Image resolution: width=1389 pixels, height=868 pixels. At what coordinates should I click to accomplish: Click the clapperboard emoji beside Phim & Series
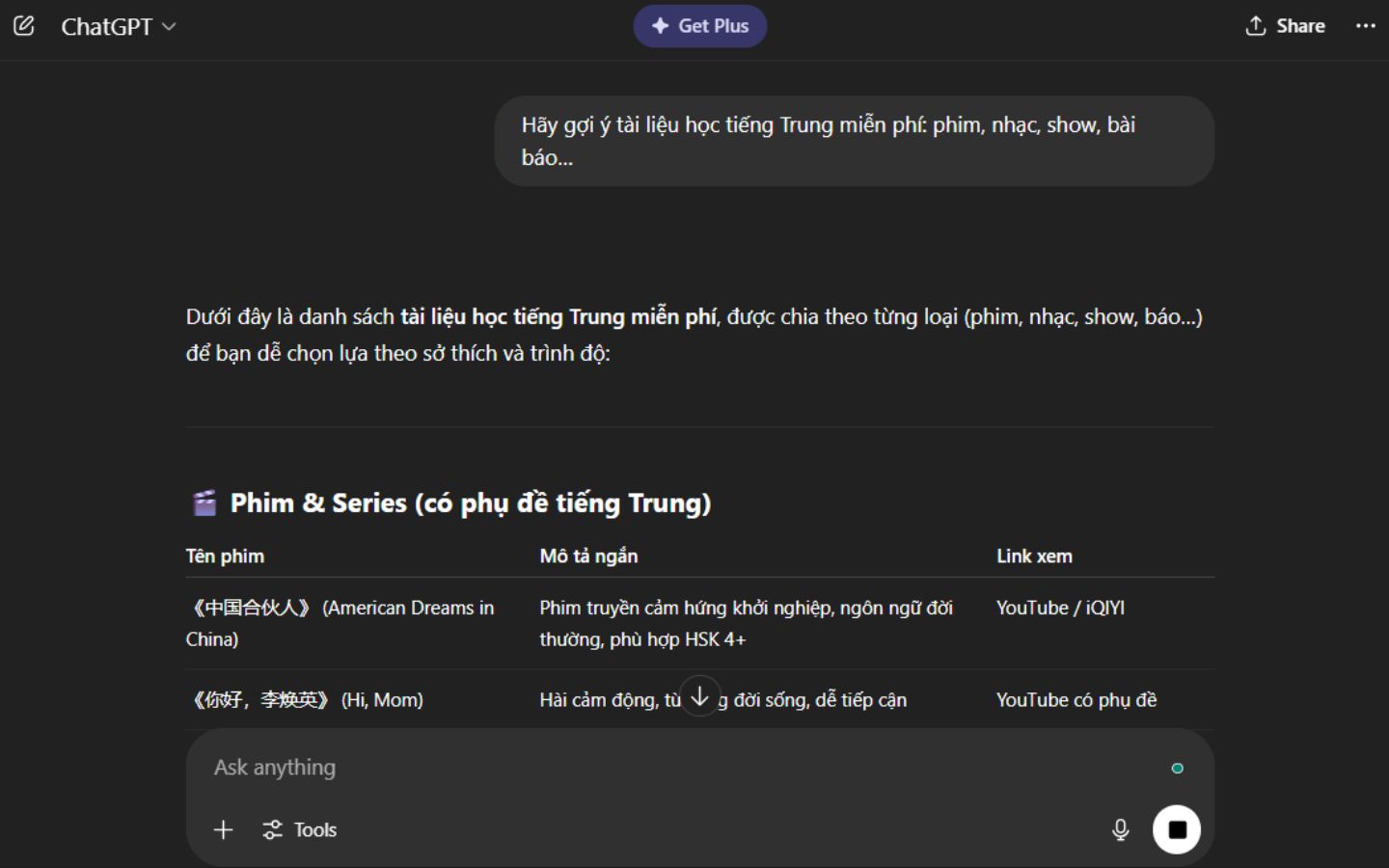pyautogui.click(x=204, y=503)
